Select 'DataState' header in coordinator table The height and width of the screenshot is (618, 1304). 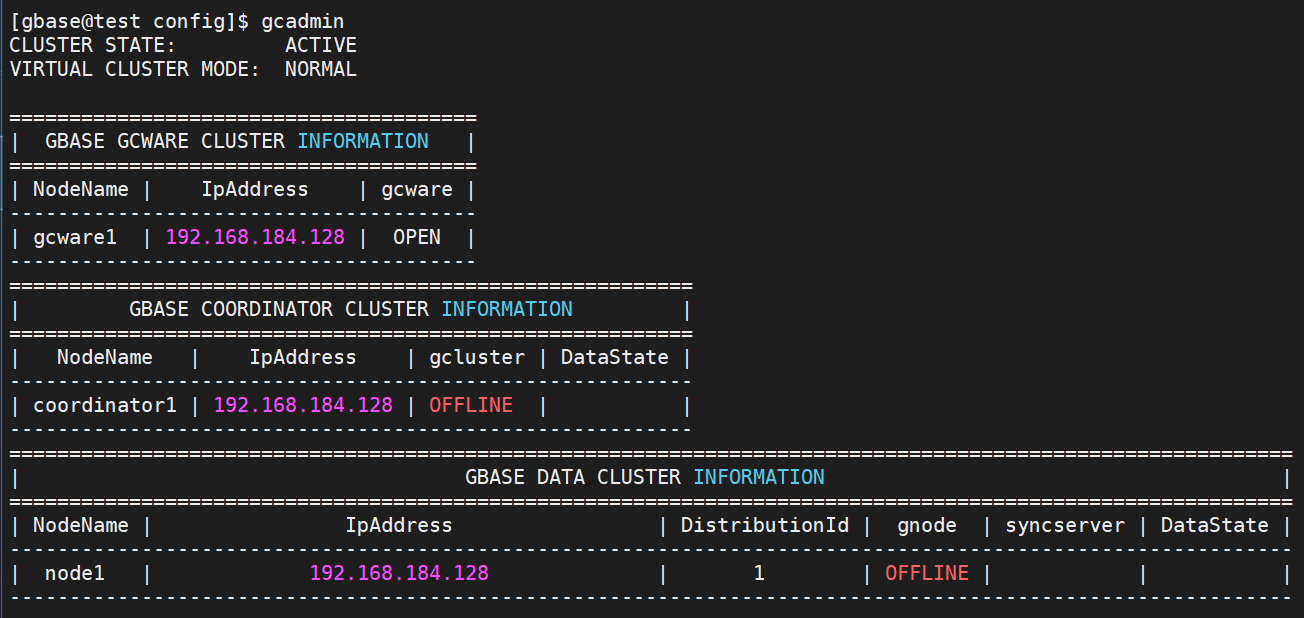pos(615,357)
